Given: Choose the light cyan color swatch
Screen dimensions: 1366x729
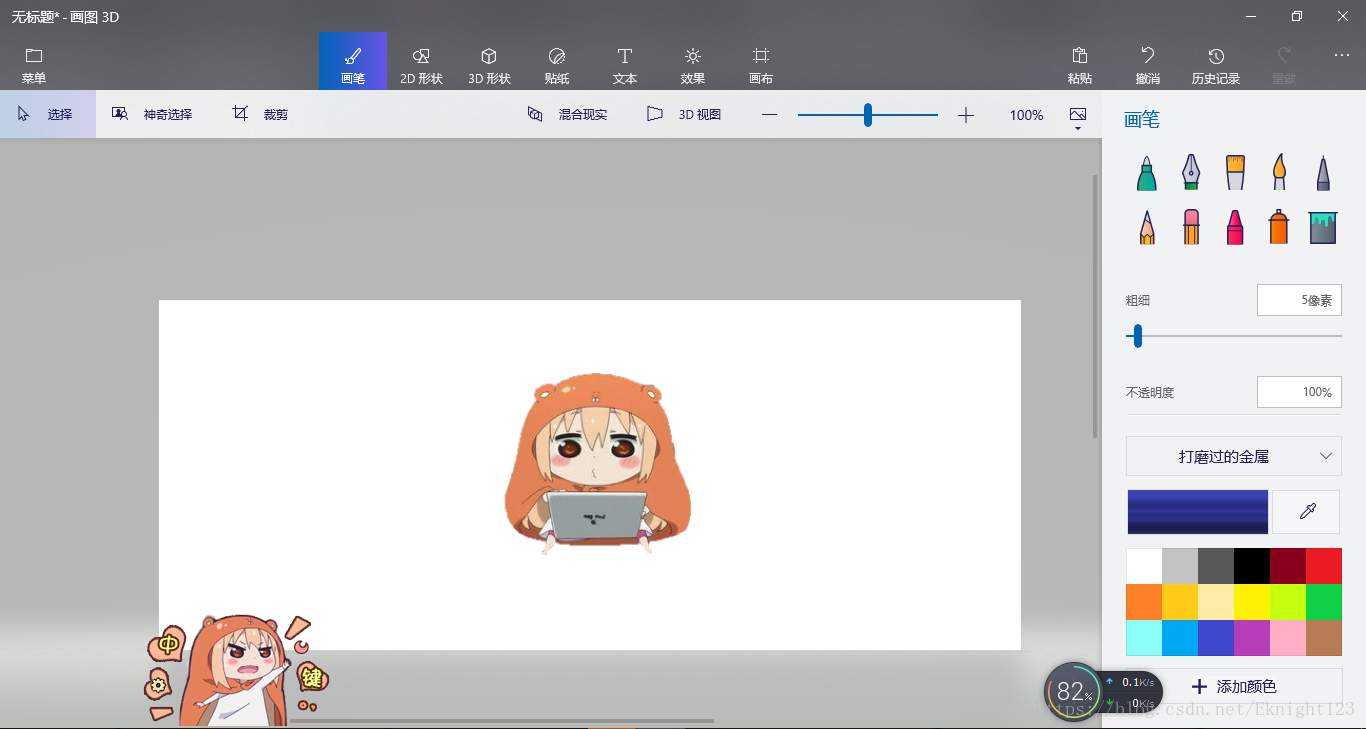Looking at the screenshot, I should coord(1144,638).
